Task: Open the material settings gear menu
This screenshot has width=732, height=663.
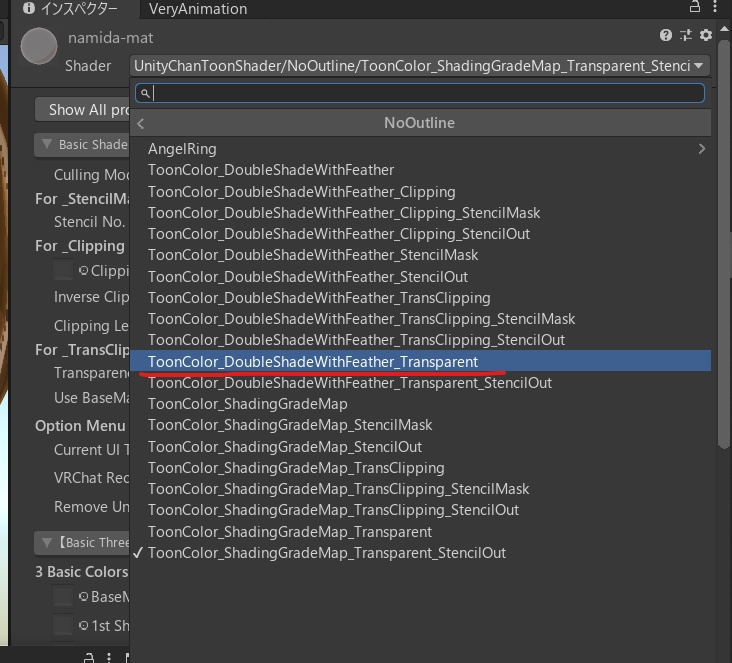Action: pyautogui.click(x=706, y=35)
